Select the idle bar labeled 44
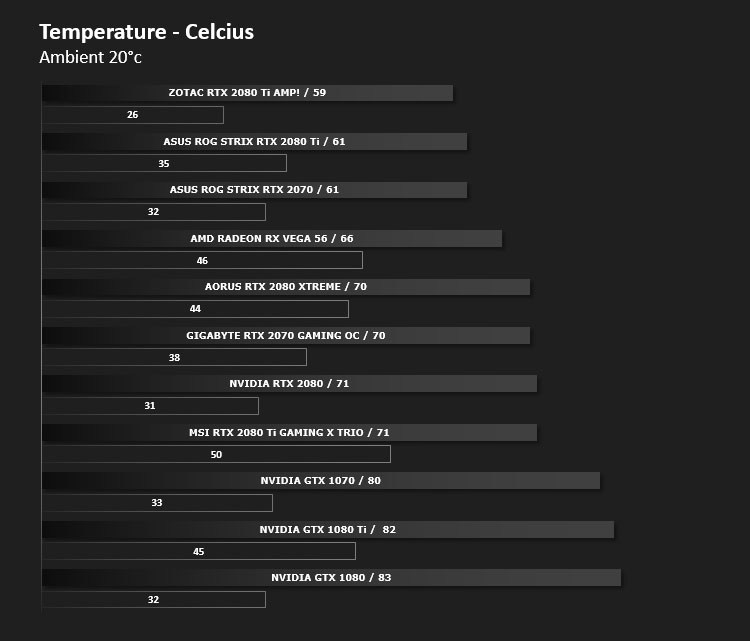Viewport: 750px width, 641px height. pyautogui.click(x=195, y=309)
